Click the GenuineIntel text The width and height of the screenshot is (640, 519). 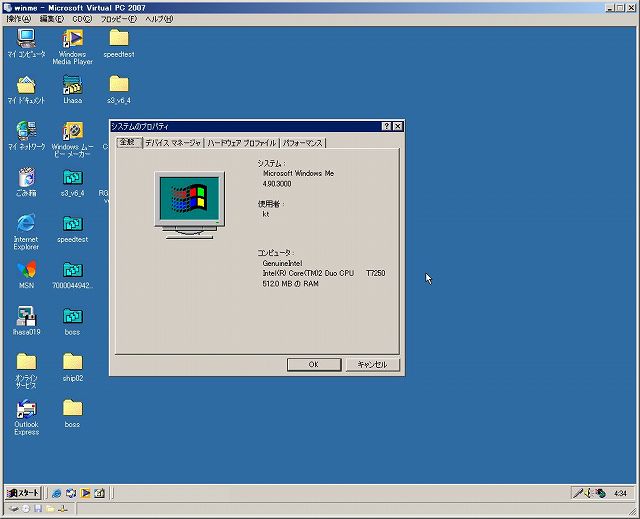[282, 263]
